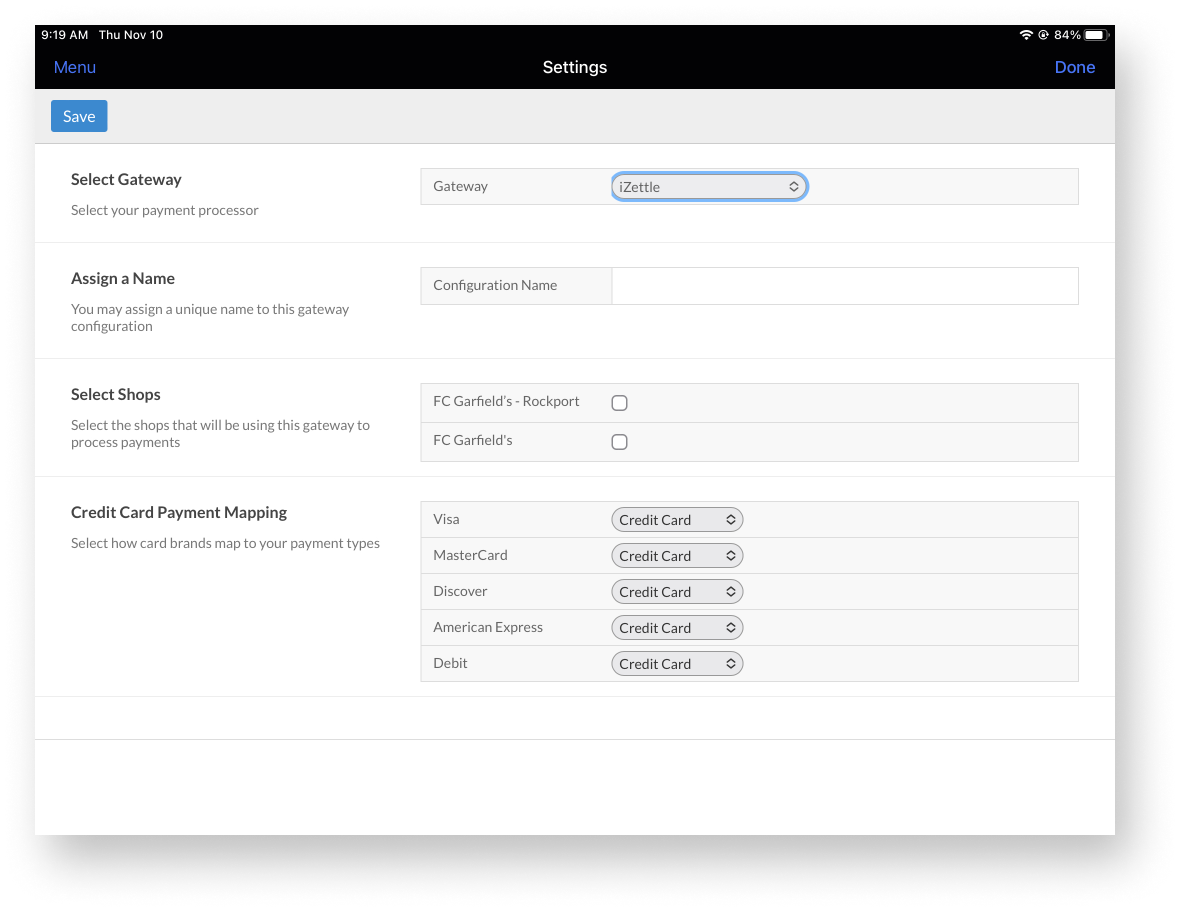Click the Settings title text
The width and height of the screenshot is (1180, 910).
pos(575,67)
